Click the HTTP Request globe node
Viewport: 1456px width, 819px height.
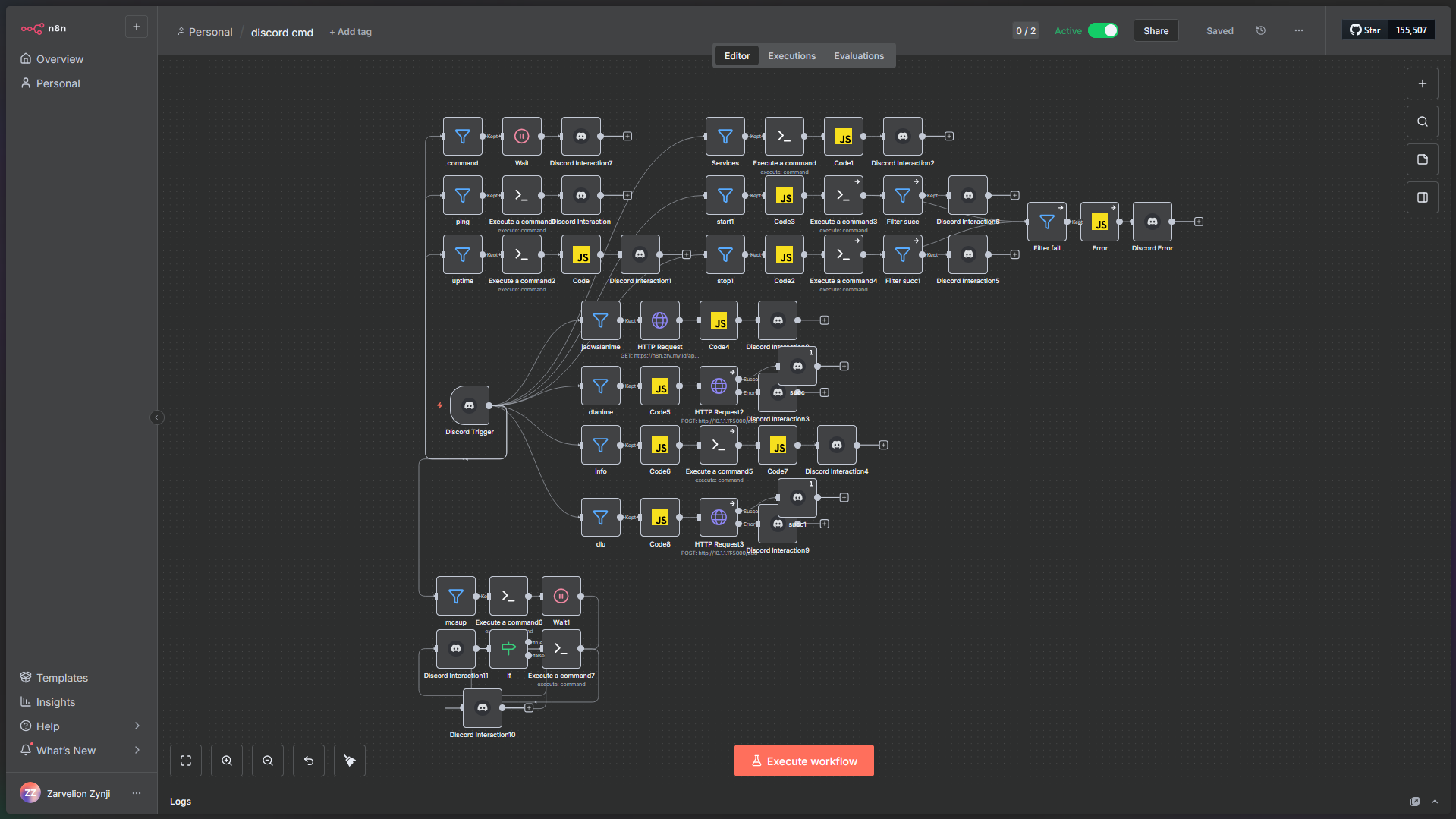pos(659,320)
